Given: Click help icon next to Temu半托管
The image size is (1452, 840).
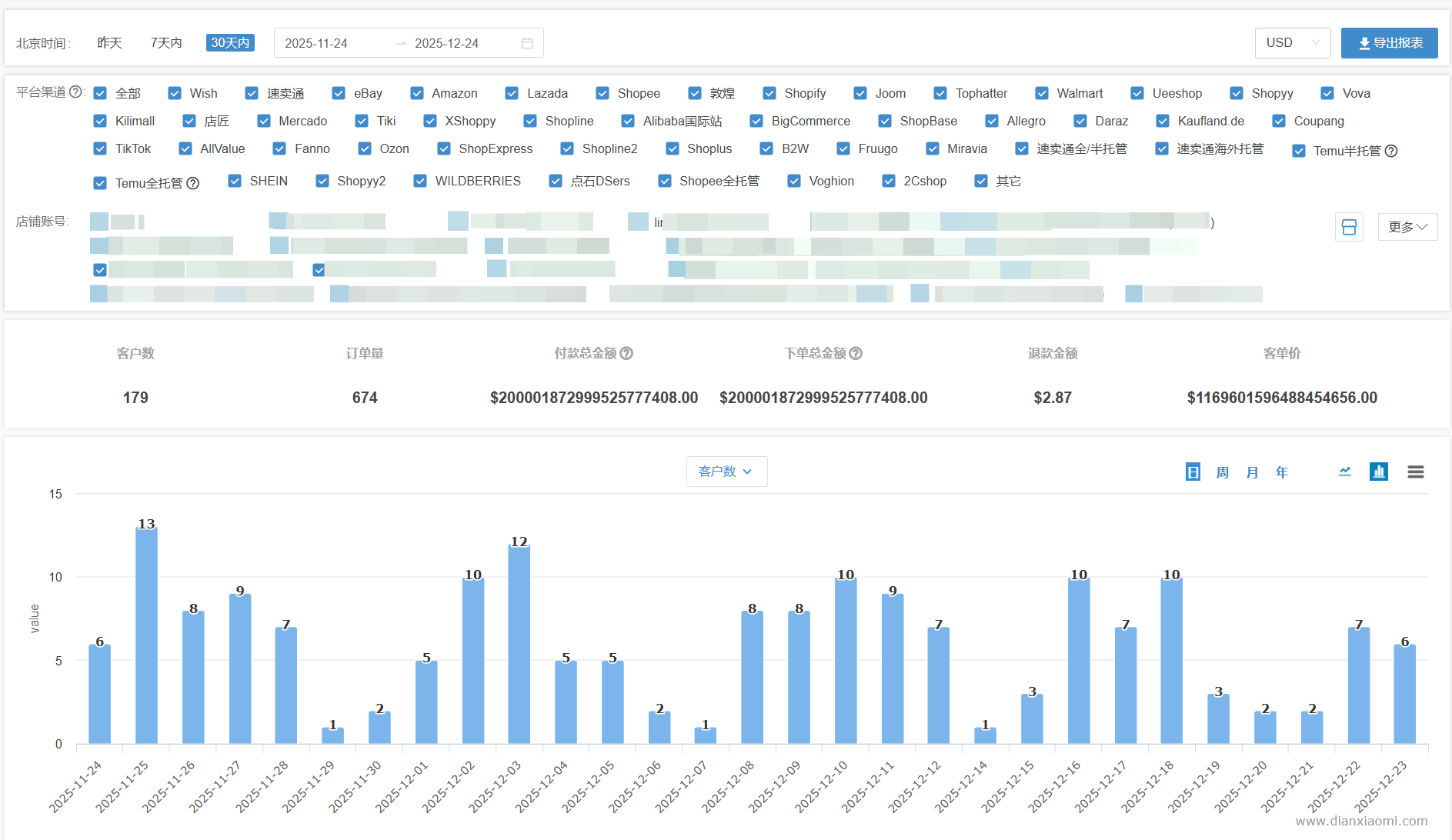Looking at the screenshot, I should (x=1391, y=152).
